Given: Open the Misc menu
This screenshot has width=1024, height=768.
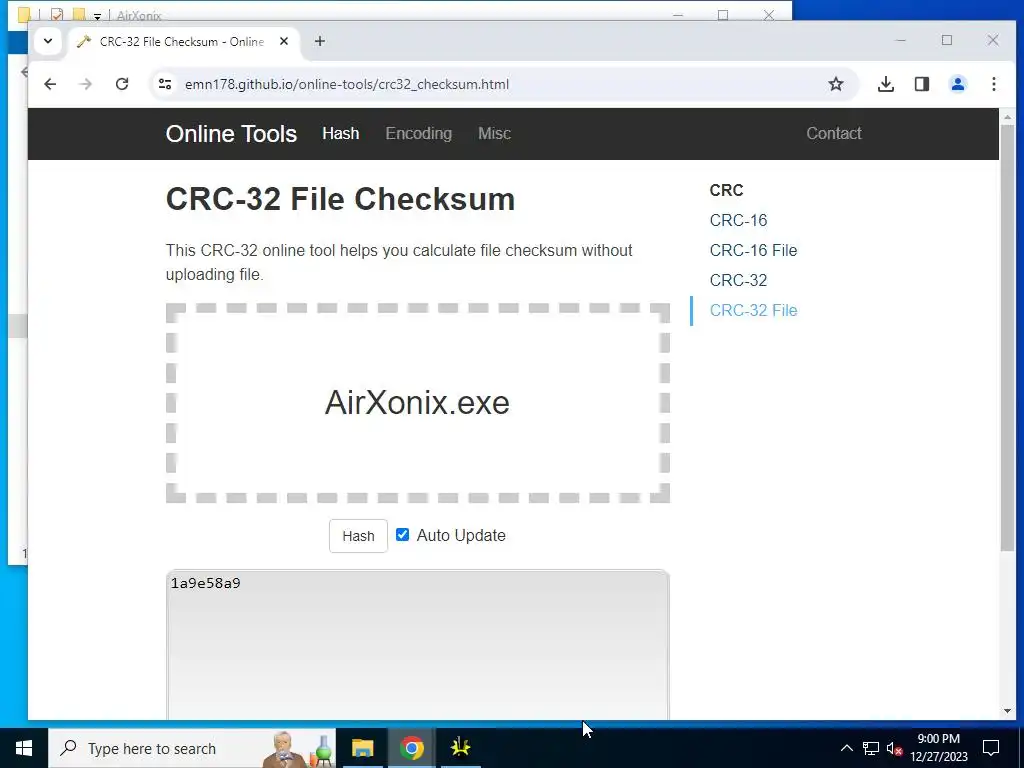Looking at the screenshot, I should click(494, 133).
